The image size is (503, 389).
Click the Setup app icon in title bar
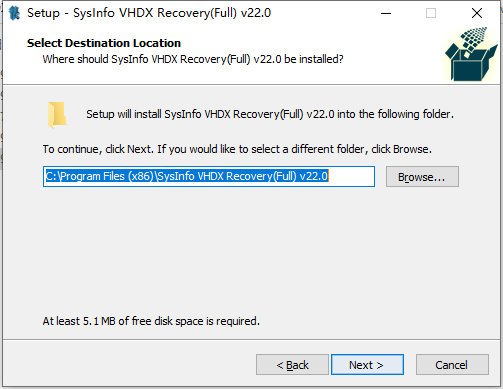point(14,13)
